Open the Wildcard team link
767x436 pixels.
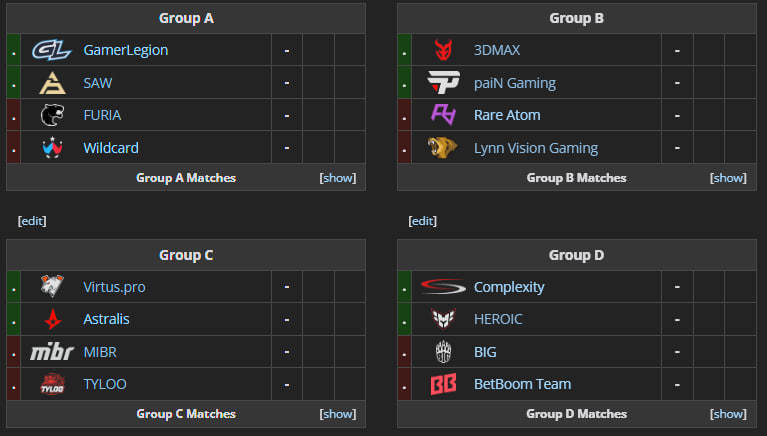(111, 148)
